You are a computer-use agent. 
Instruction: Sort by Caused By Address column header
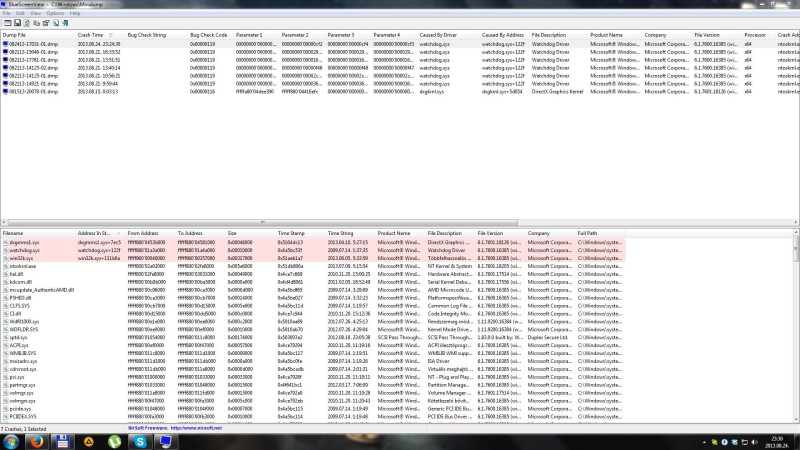[505, 35]
